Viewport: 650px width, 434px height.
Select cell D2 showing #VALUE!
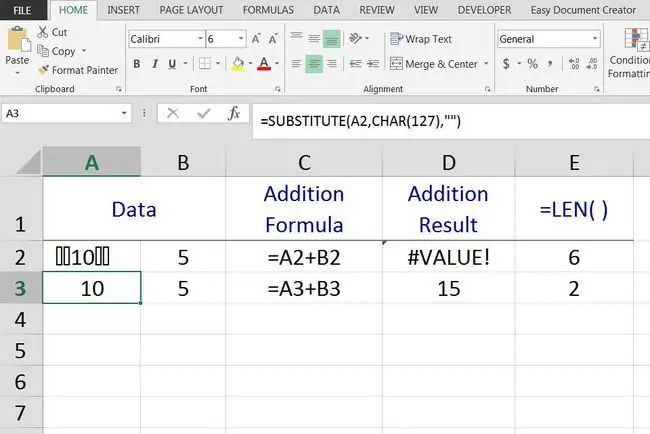[x=449, y=257]
